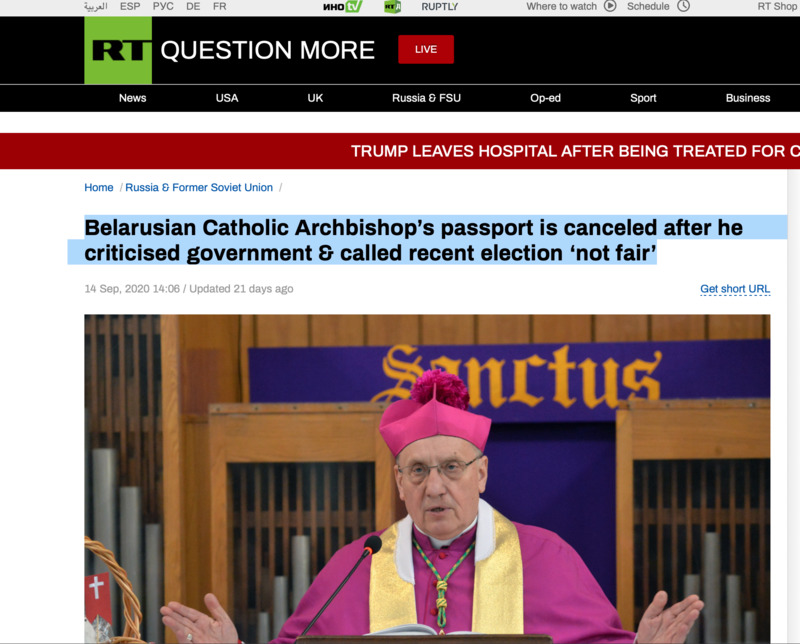Click the Schedule clock icon
The width and height of the screenshot is (800, 644).
coord(683,6)
